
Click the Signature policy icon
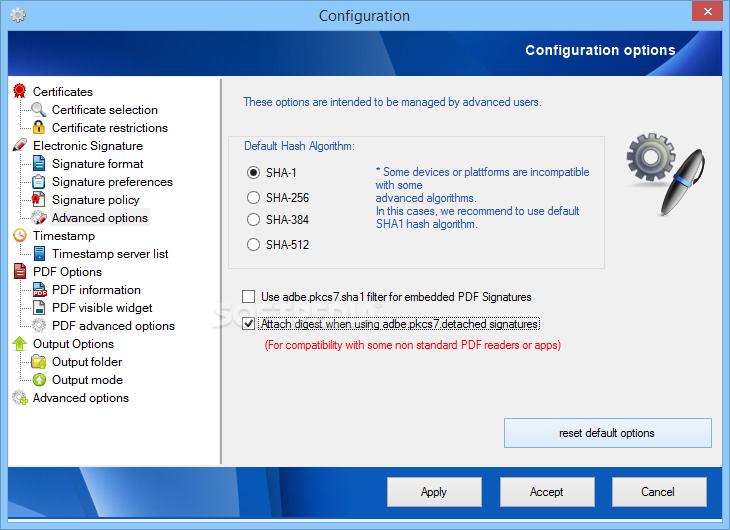[x=39, y=199]
